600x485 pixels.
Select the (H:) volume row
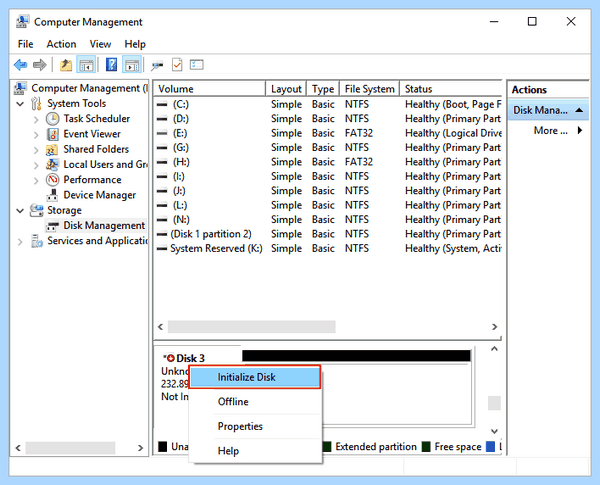pyautogui.click(x=328, y=162)
